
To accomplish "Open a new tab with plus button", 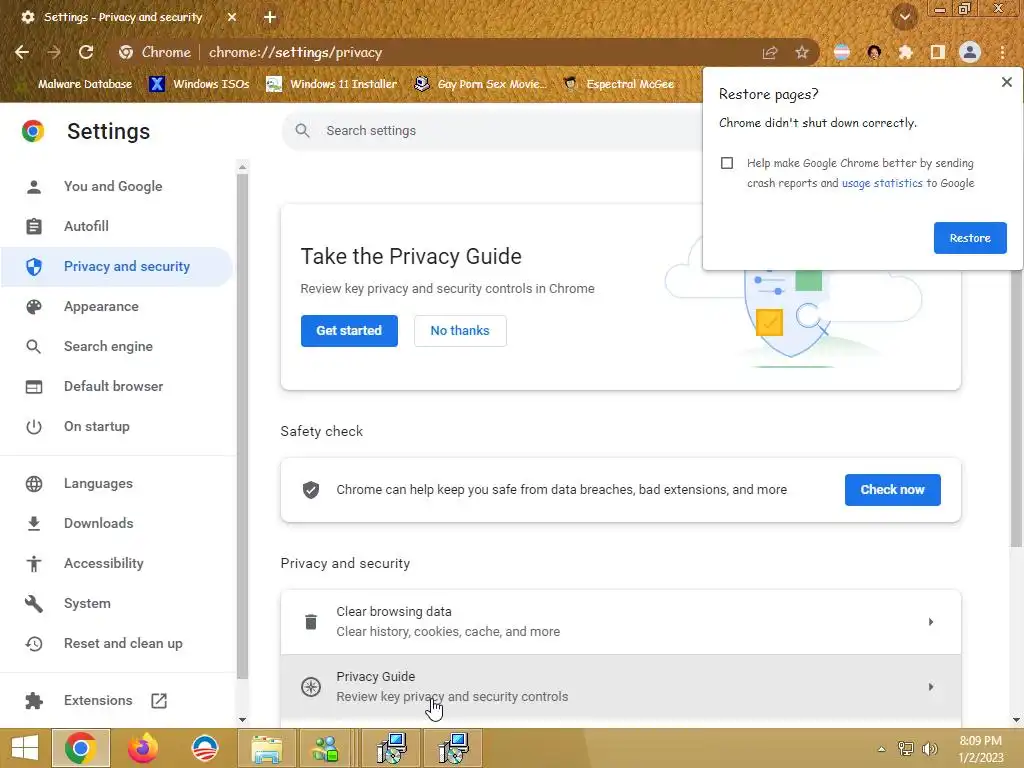I will (x=270, y=17).
